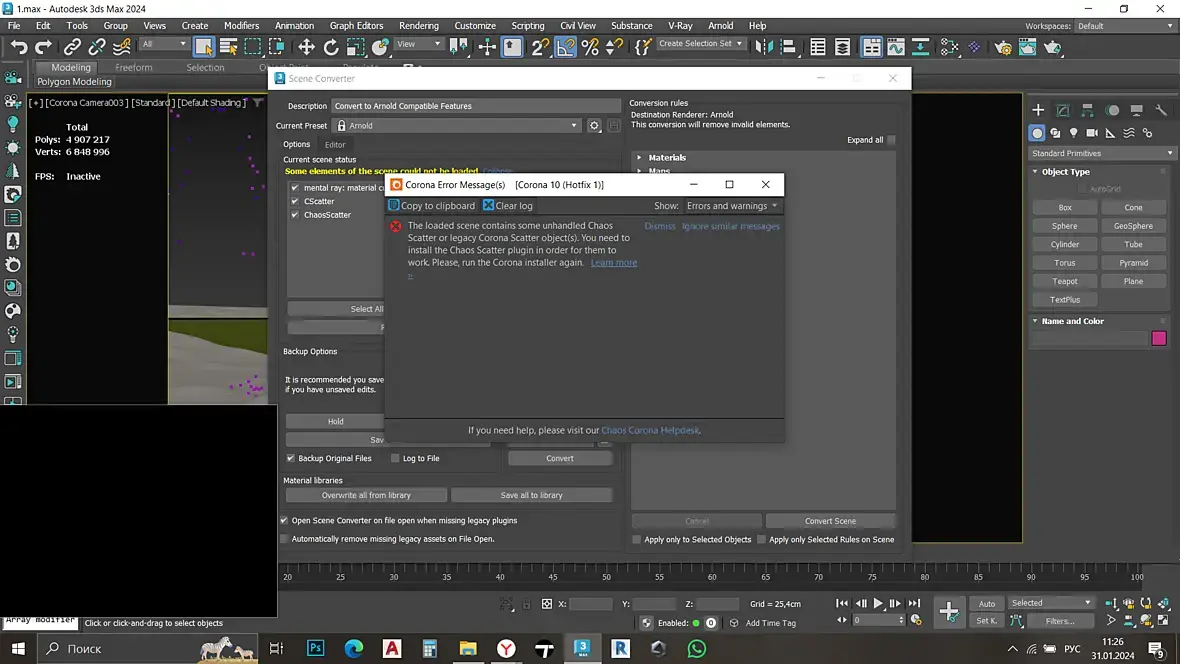Click Save all to library button
This screenshot has height=664, width=1180.
[x=531, y=495]
